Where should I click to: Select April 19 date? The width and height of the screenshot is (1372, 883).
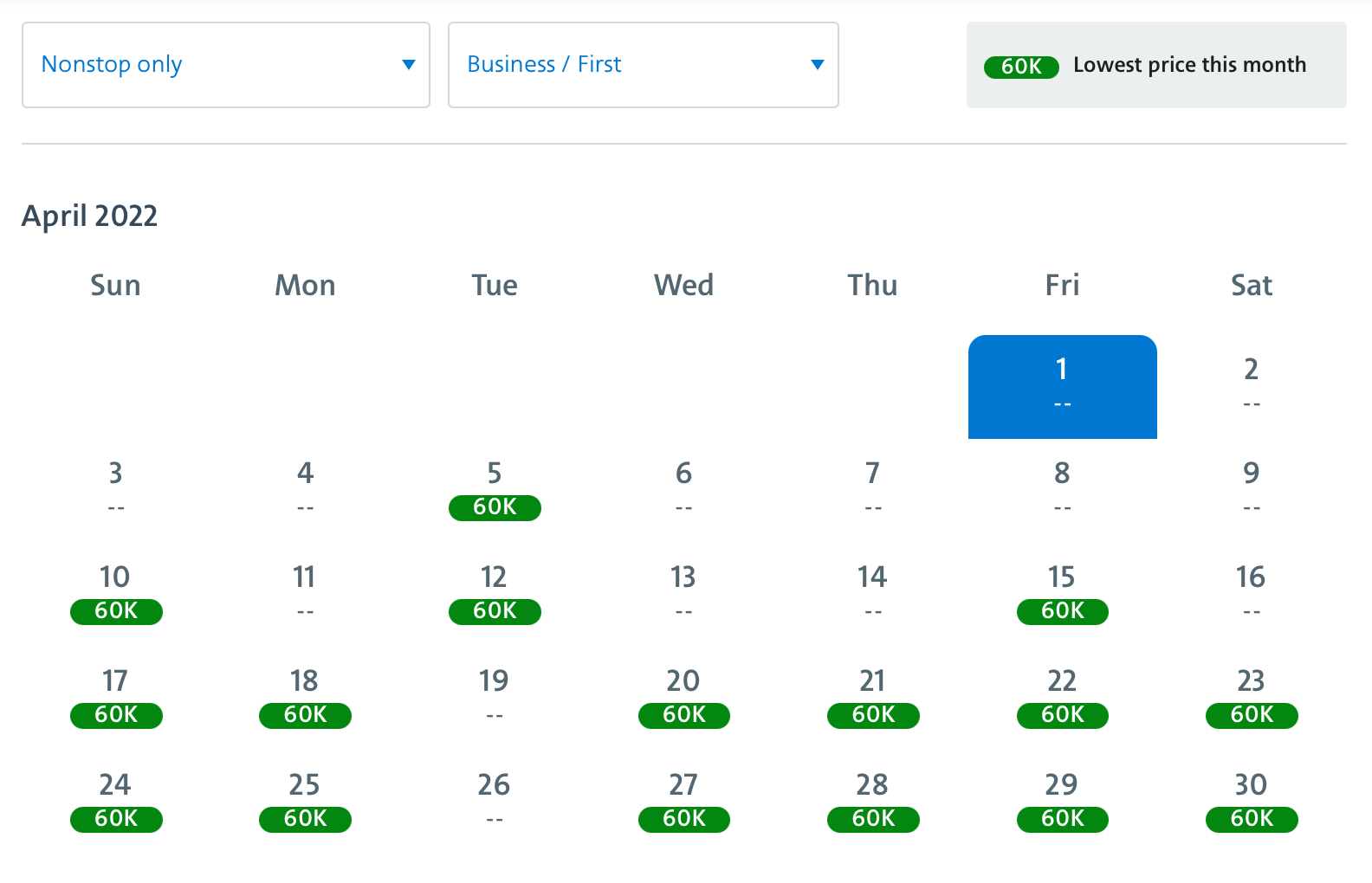[x=495, y=699]
